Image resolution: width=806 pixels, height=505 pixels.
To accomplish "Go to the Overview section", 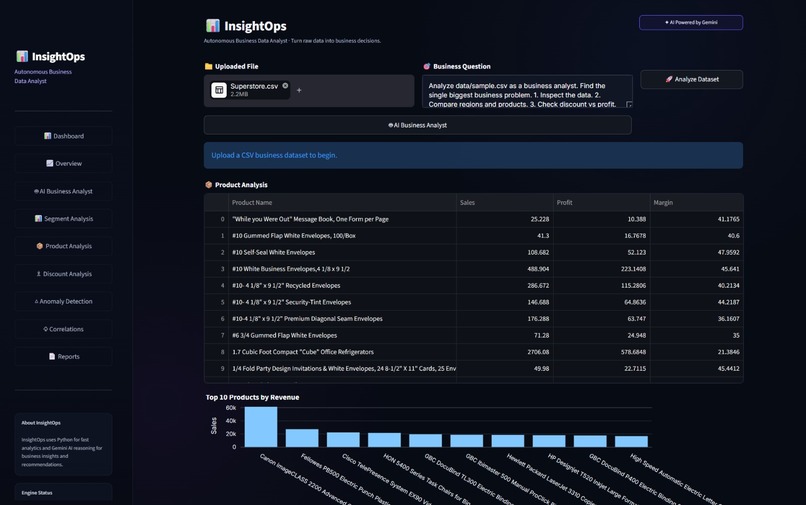I will [63, 164].
